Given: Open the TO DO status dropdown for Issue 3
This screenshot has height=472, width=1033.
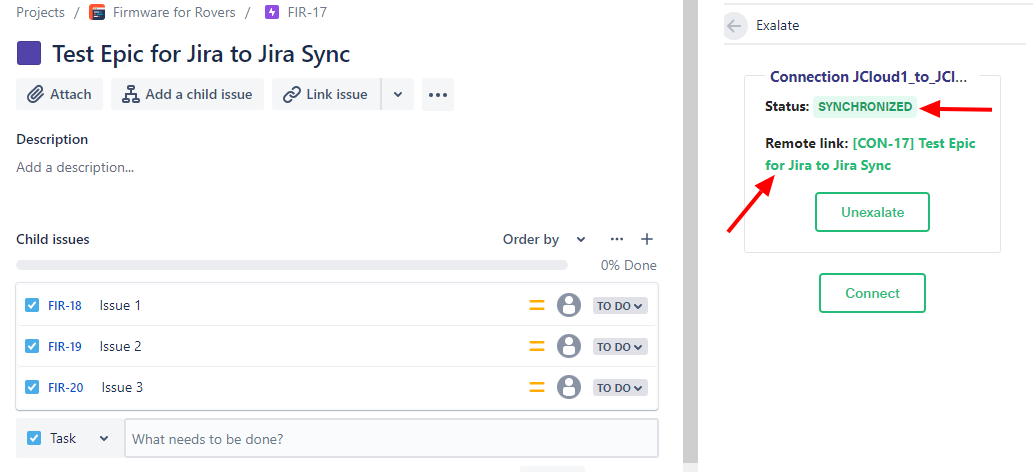Looking at the screenshot, I should point(620,388).
